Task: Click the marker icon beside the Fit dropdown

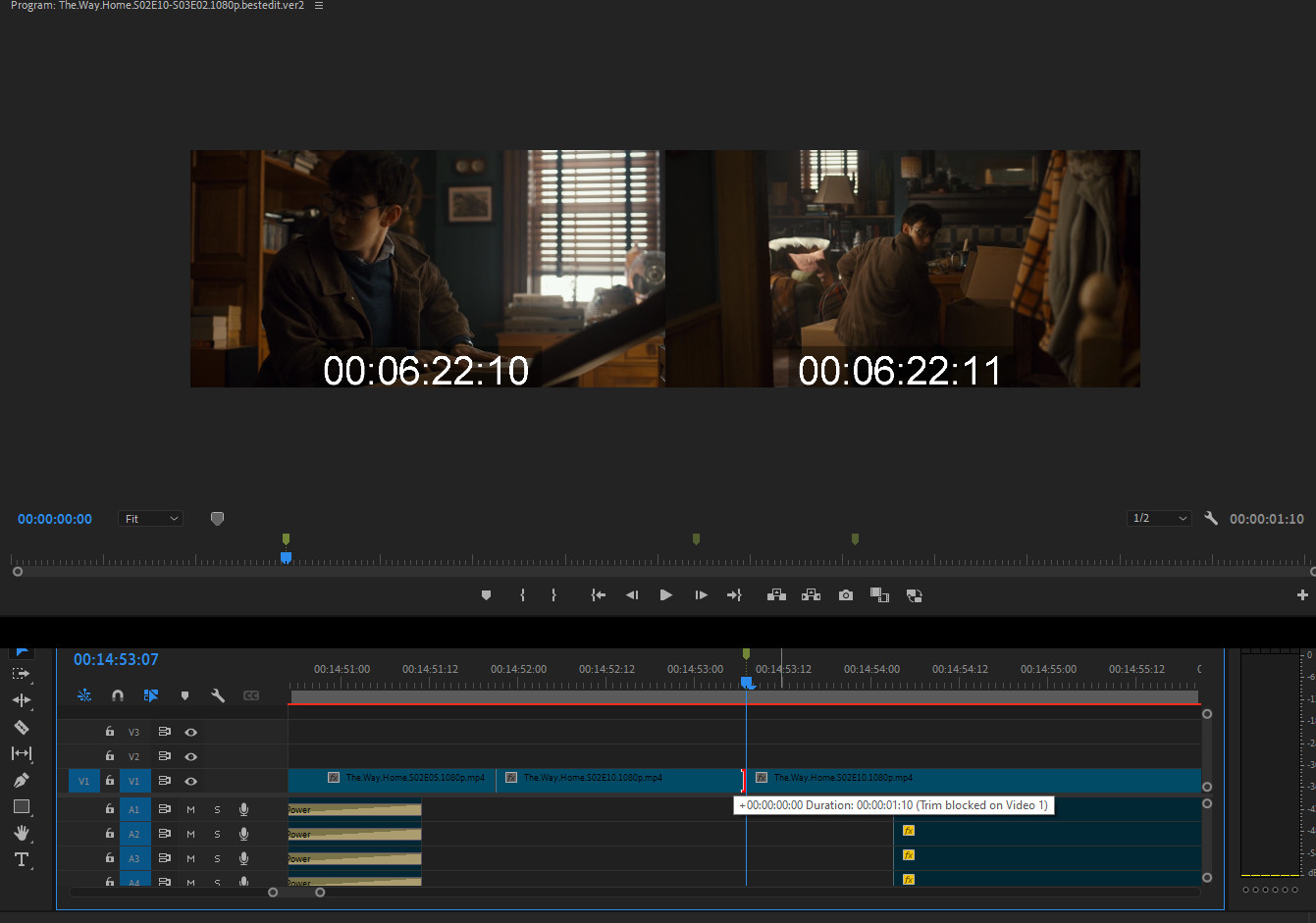Action: (217, 519)
